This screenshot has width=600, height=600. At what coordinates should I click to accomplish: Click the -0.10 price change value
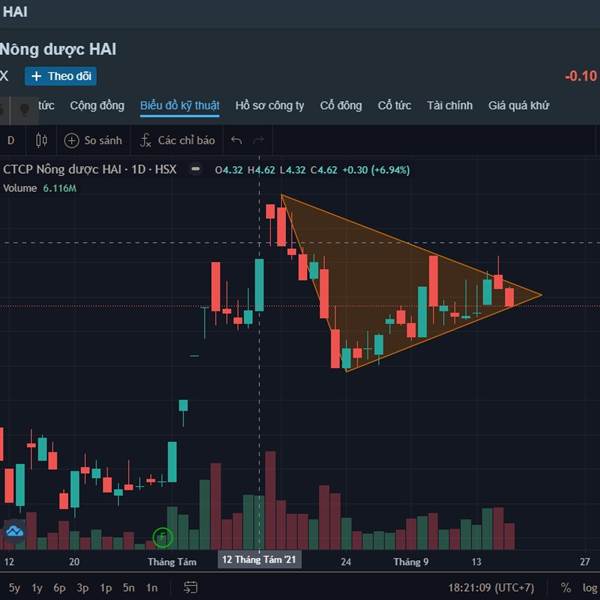point(581,76)
